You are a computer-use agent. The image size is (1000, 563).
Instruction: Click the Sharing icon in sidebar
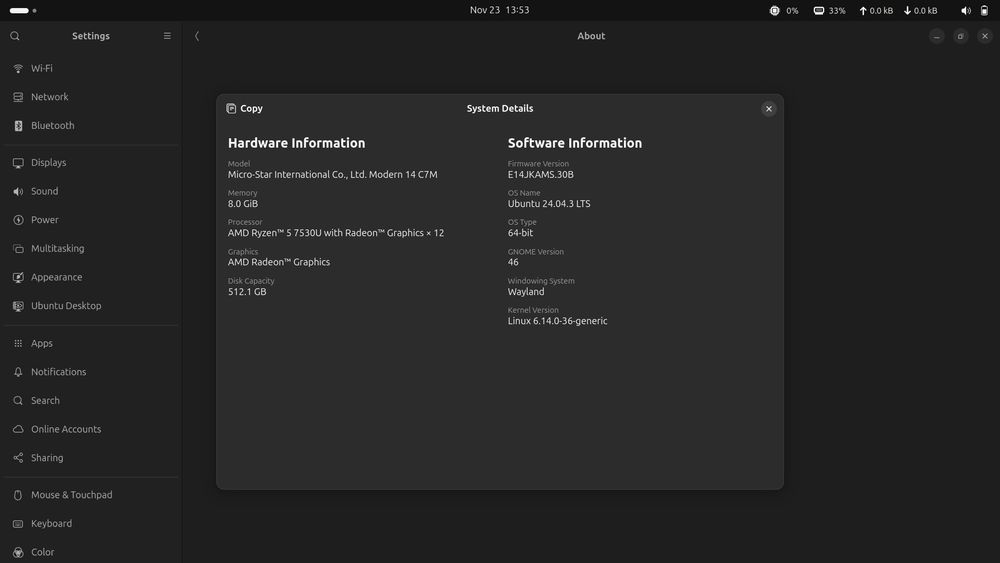pyautogui.click(x=18, y=458)
